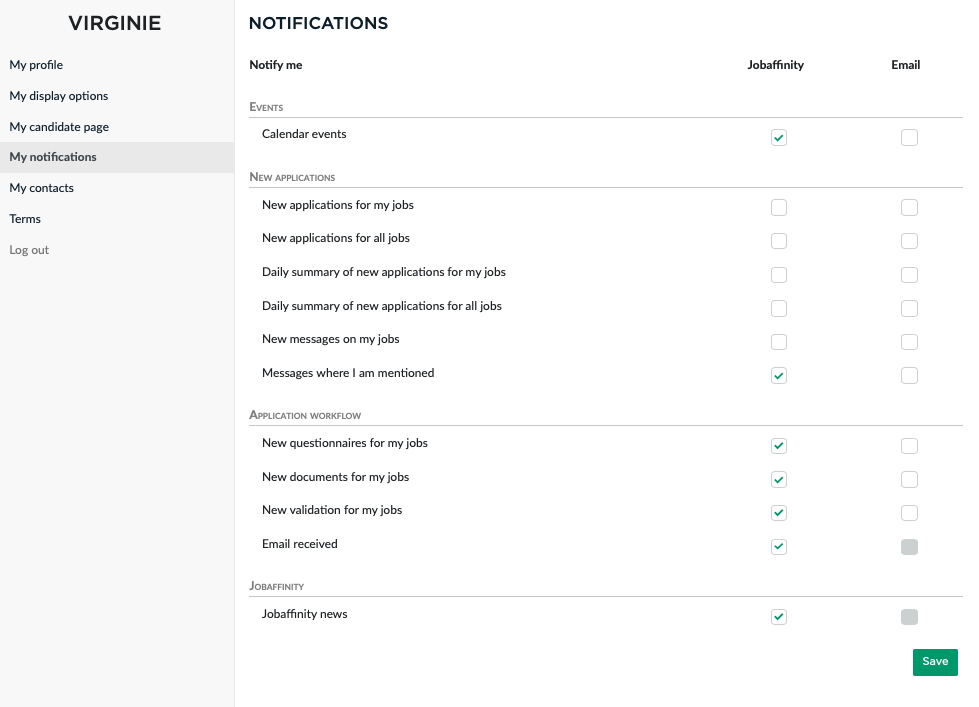Uncheck Jobaffinity for new documents for my jobs
Viewport: 979px width, 707px height.
point(779,480)
